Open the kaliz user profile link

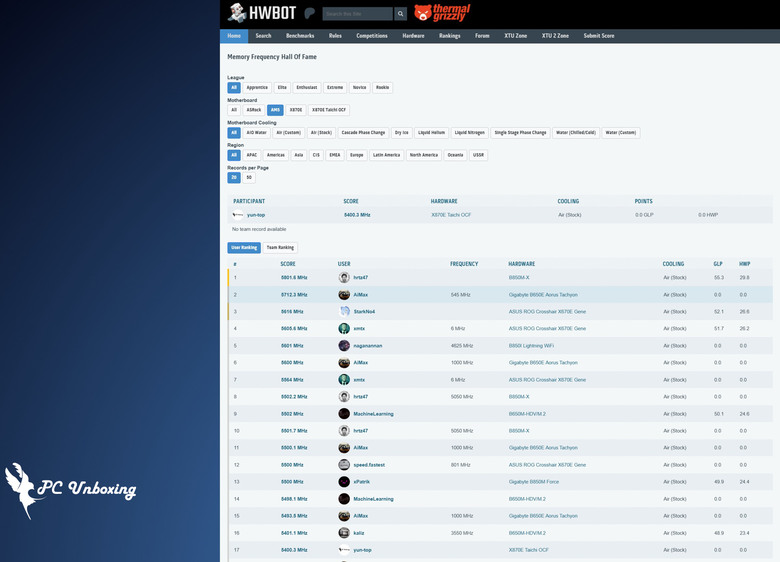359,533
